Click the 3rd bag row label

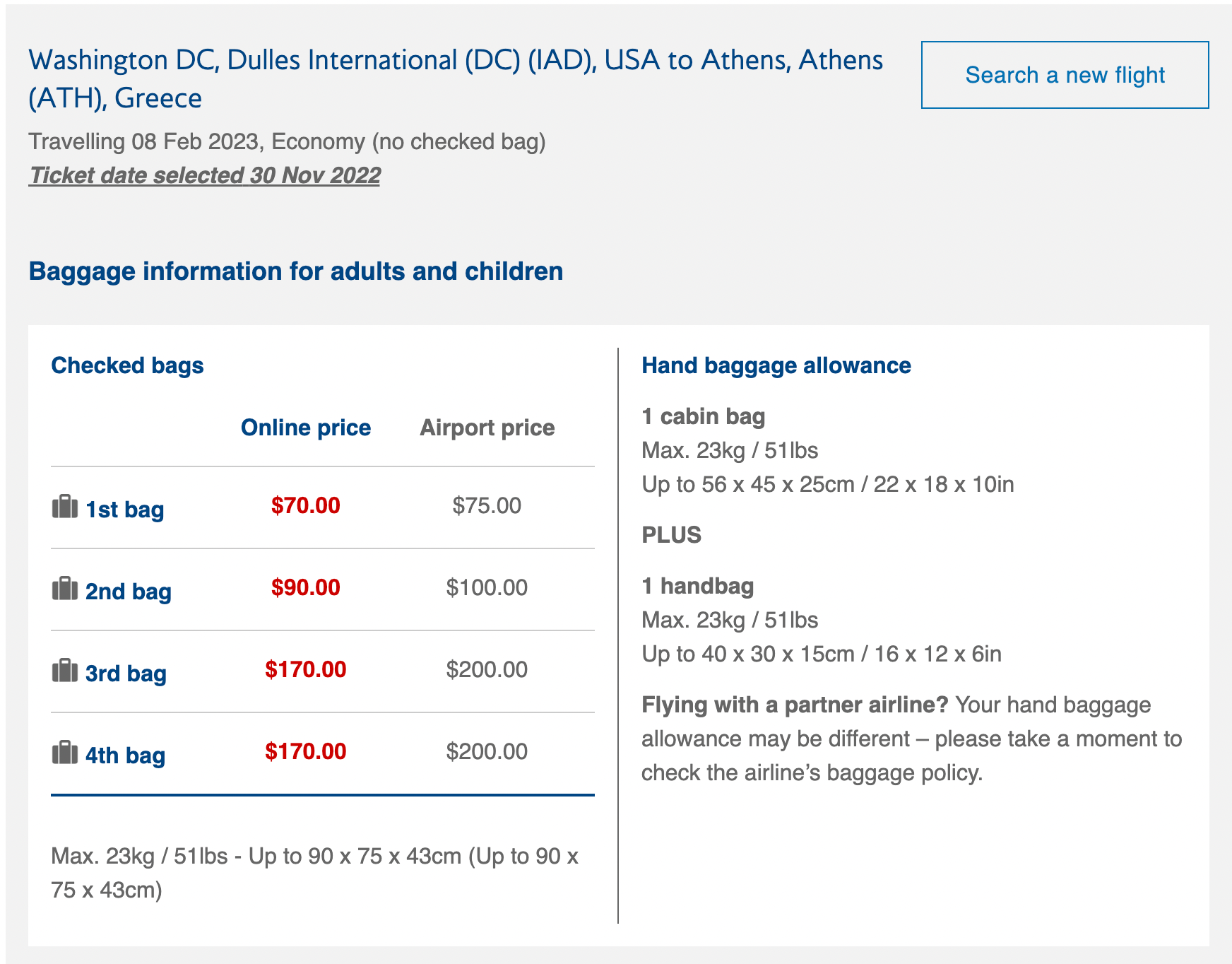[126, 674]
